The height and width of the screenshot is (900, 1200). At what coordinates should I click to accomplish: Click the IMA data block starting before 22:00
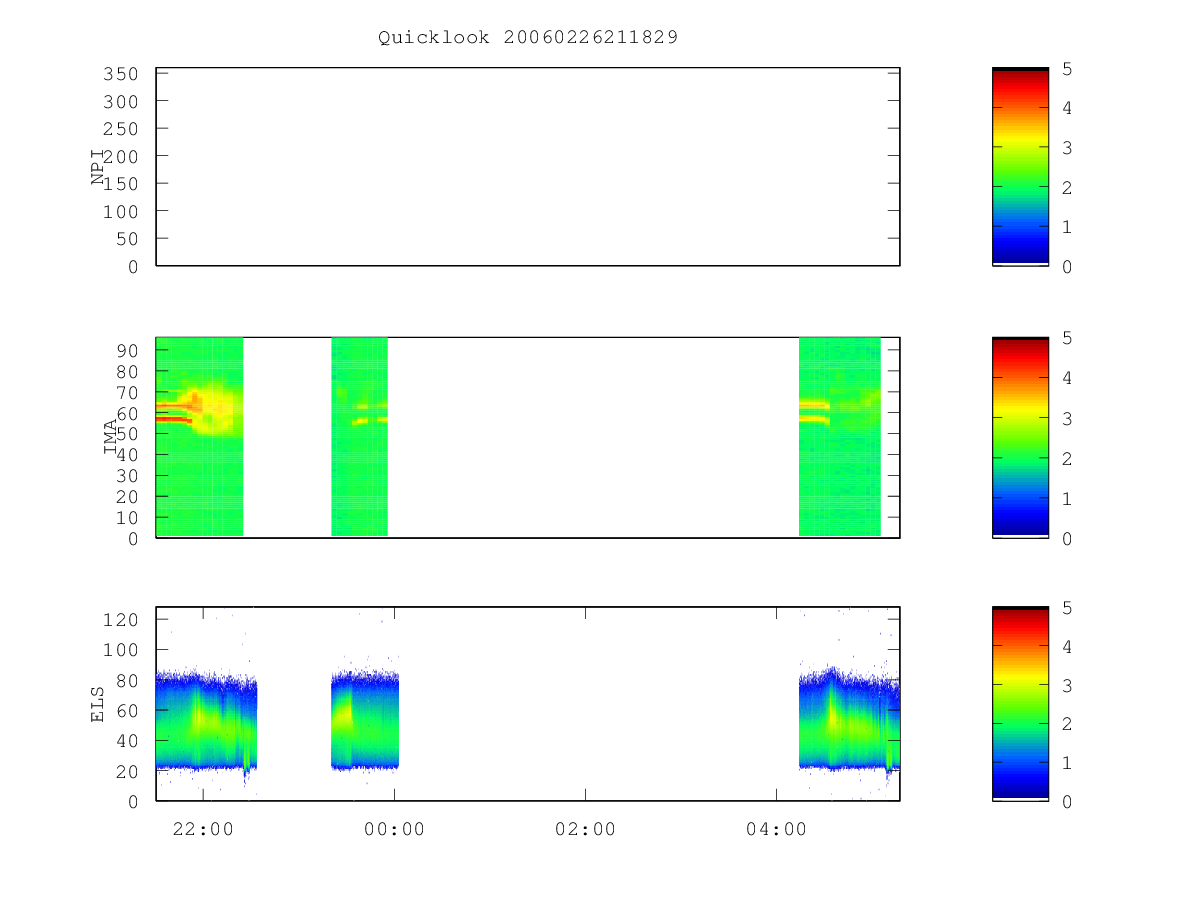click(200, 437)
